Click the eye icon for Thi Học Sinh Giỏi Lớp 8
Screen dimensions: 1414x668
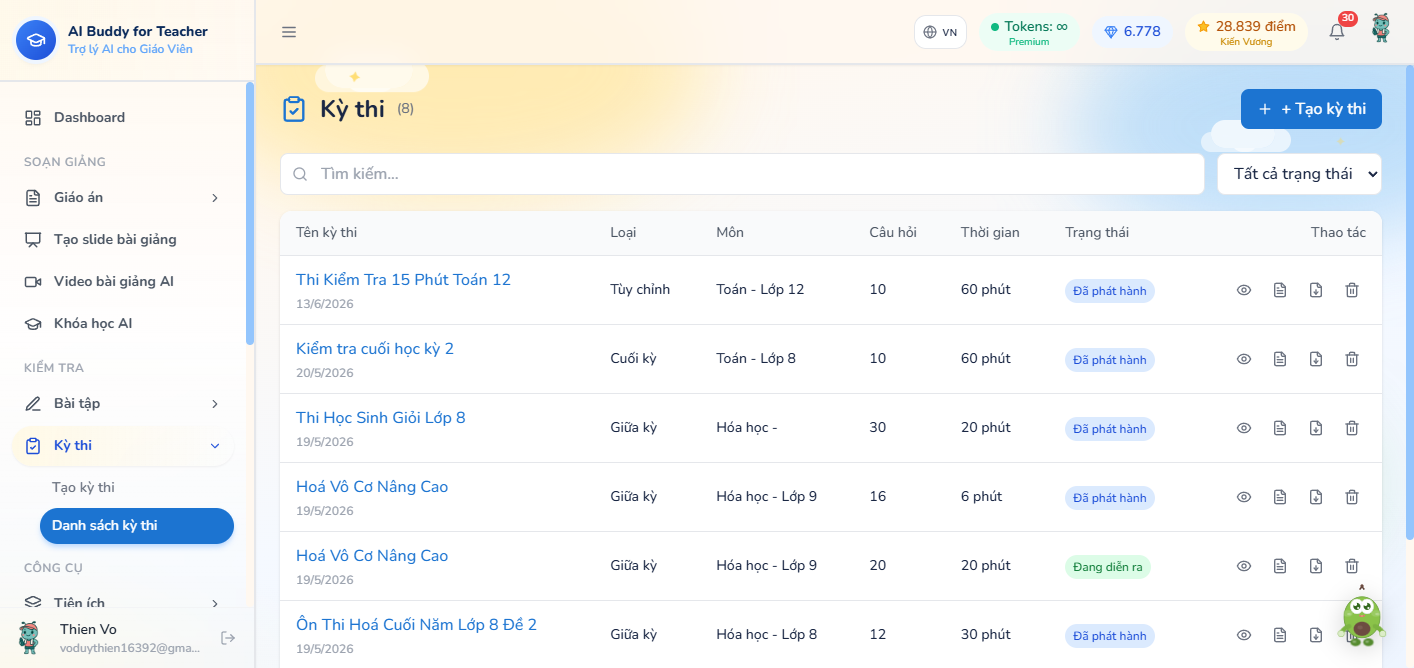1244,428
